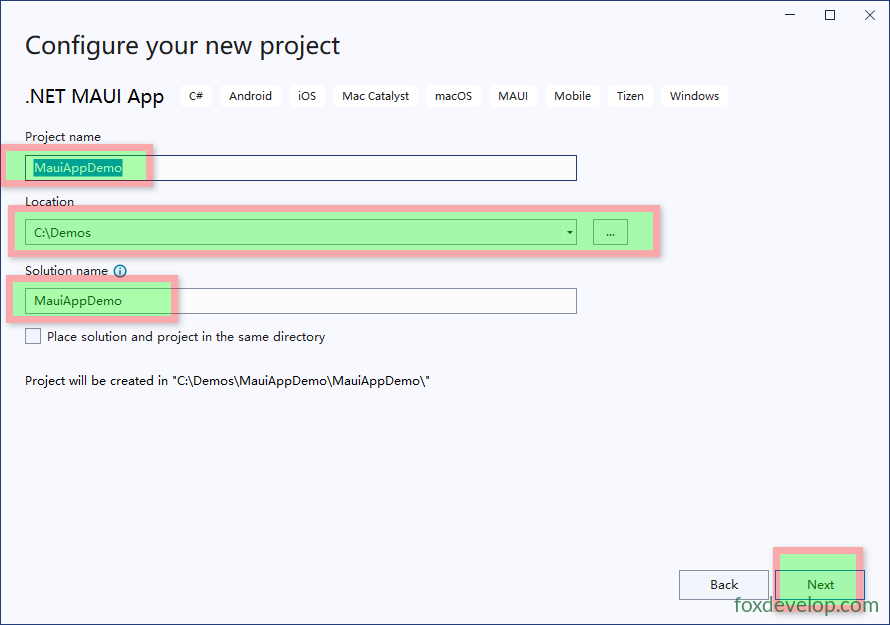
Task: Click the iOS tag
Action: (x=307, y=96)
